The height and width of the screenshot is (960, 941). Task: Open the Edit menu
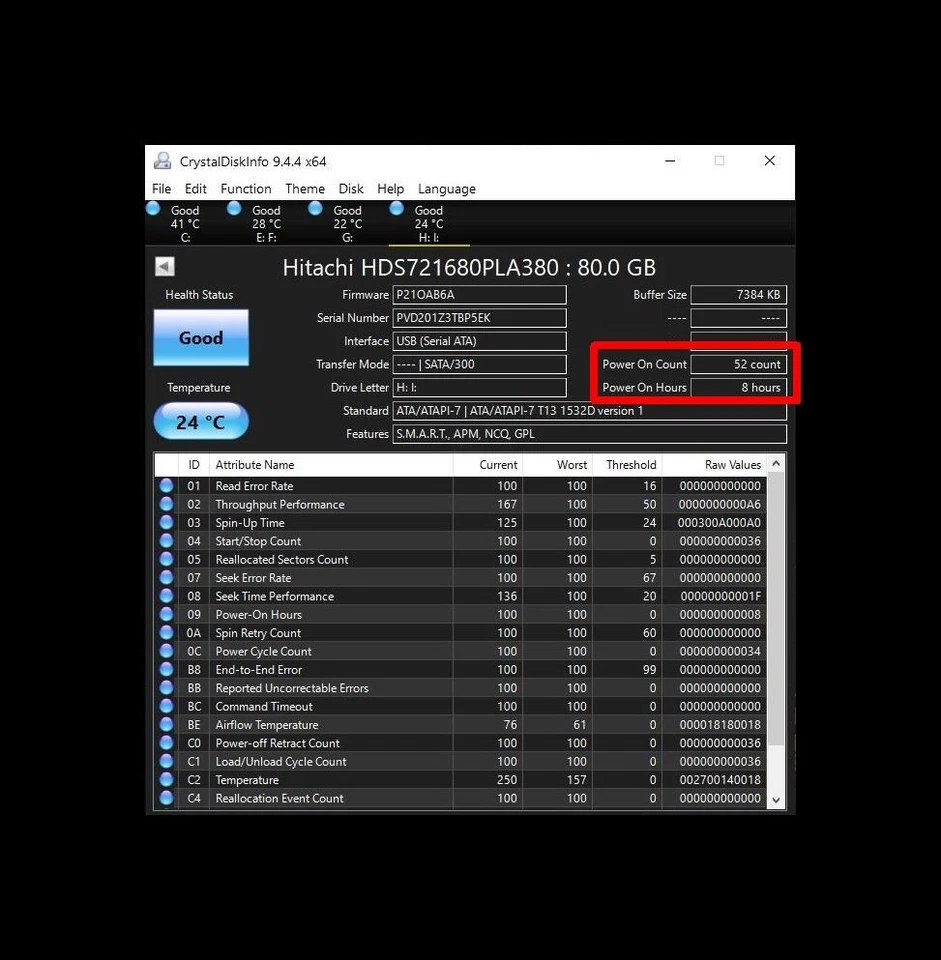195,189
